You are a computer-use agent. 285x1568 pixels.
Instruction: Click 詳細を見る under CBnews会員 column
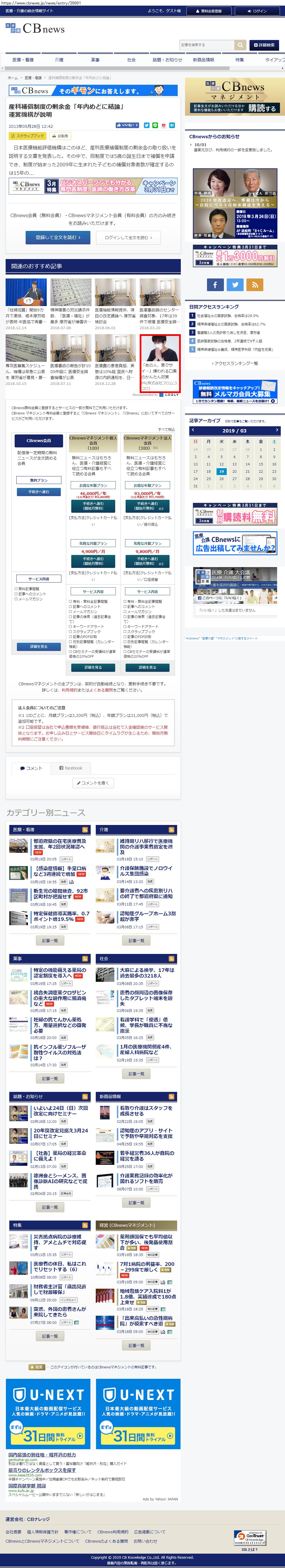click(38, 647)
